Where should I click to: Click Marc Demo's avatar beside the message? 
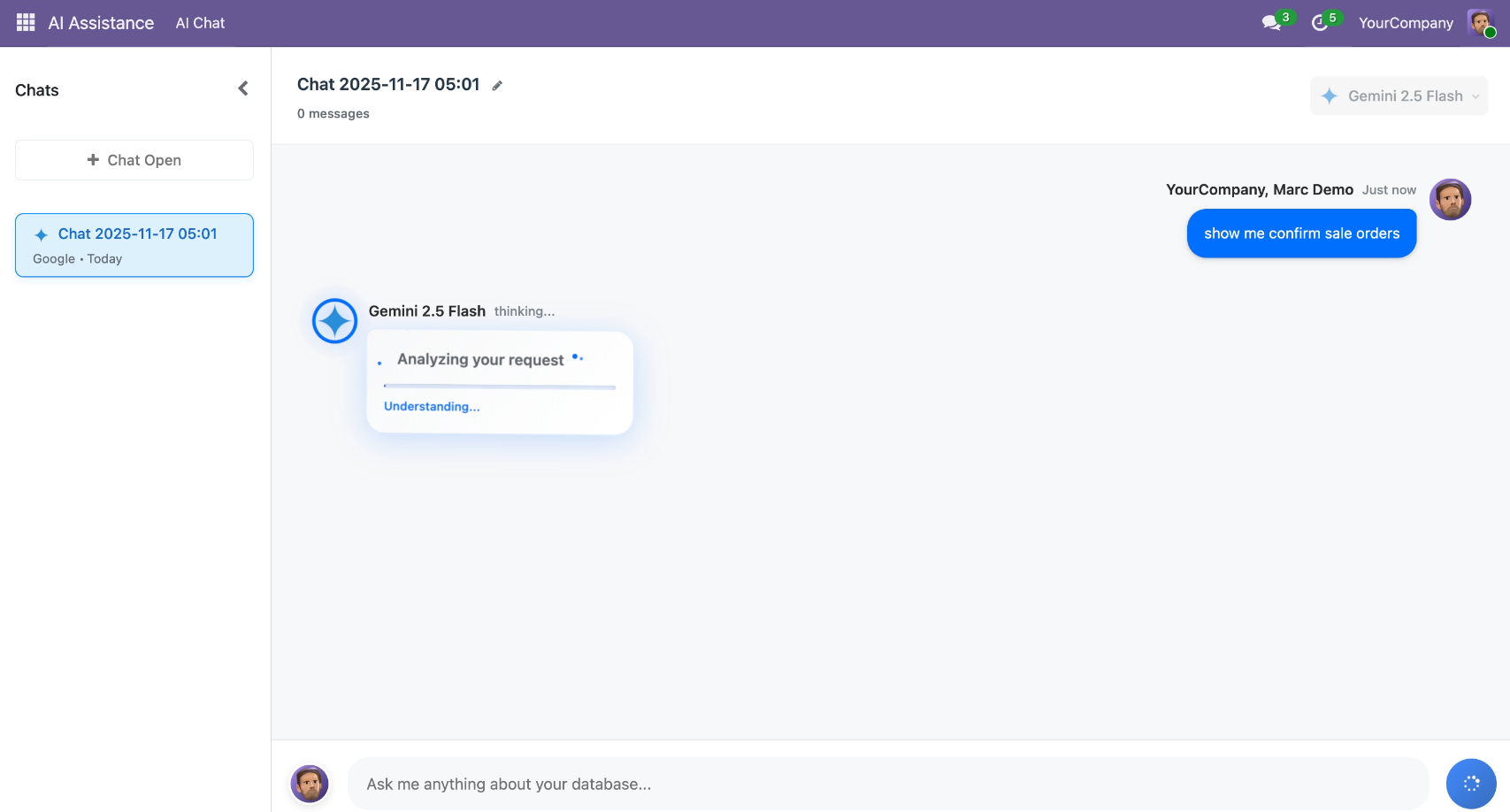pos(1450,200)
